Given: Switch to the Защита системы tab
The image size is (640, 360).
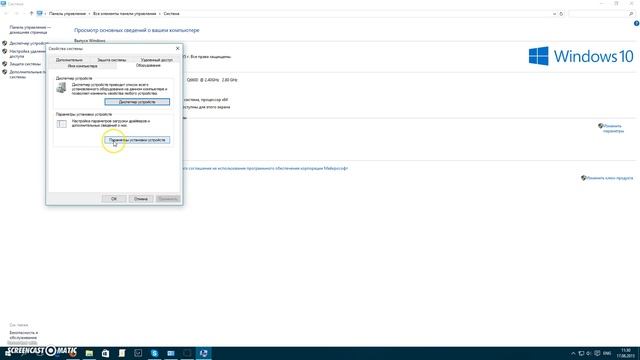Looking at the screenshot, I should point(111,60).
